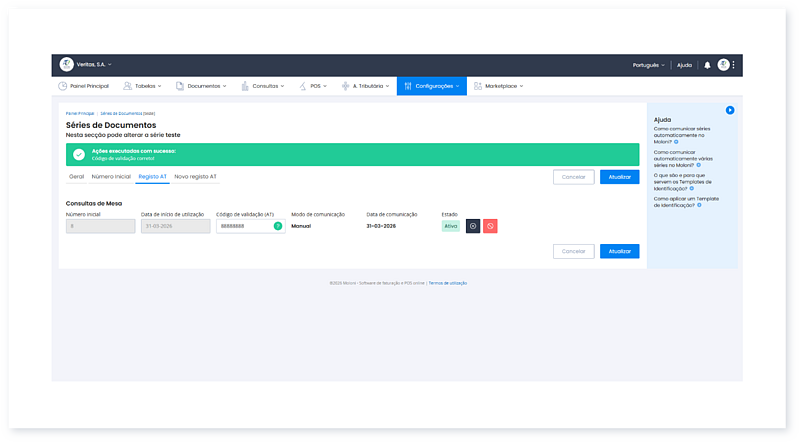Click the bottom Atualizar button
This screenshot has height=442, width=800.
[x=619, y=251]
